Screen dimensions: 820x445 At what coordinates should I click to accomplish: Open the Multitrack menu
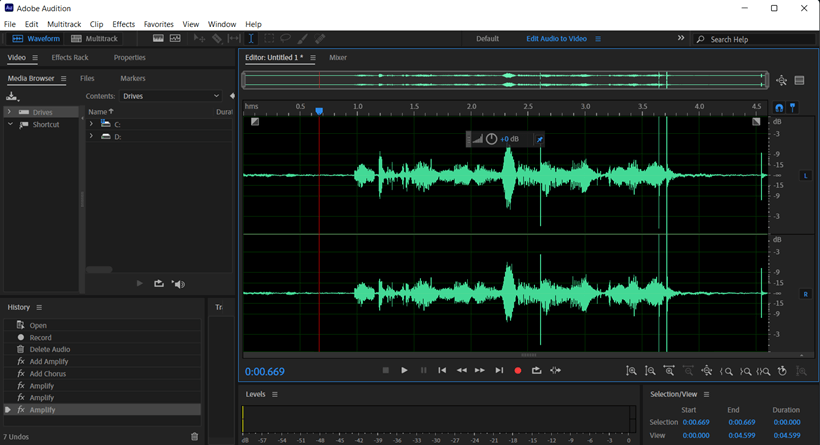(64, 24)
